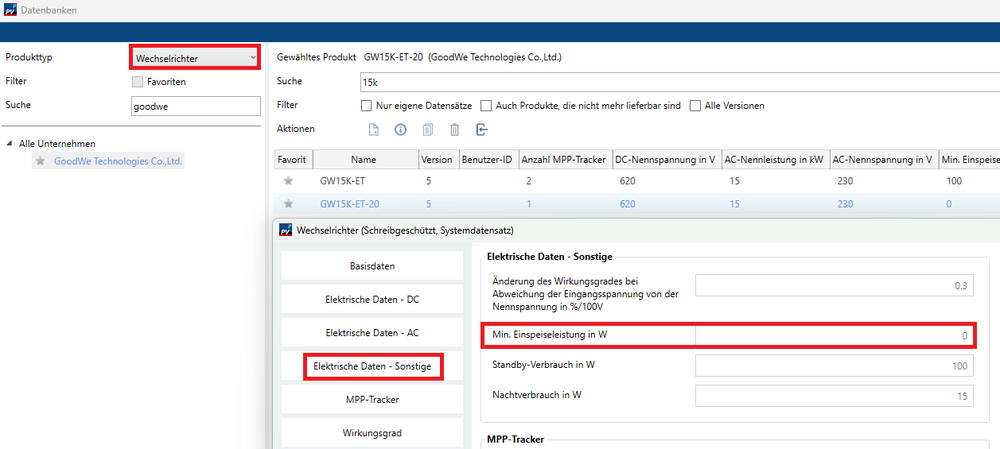Collapse the 'Alle Unternehmen' tree node
Viewport: 1000px width, 449px height.
(11, 143)
